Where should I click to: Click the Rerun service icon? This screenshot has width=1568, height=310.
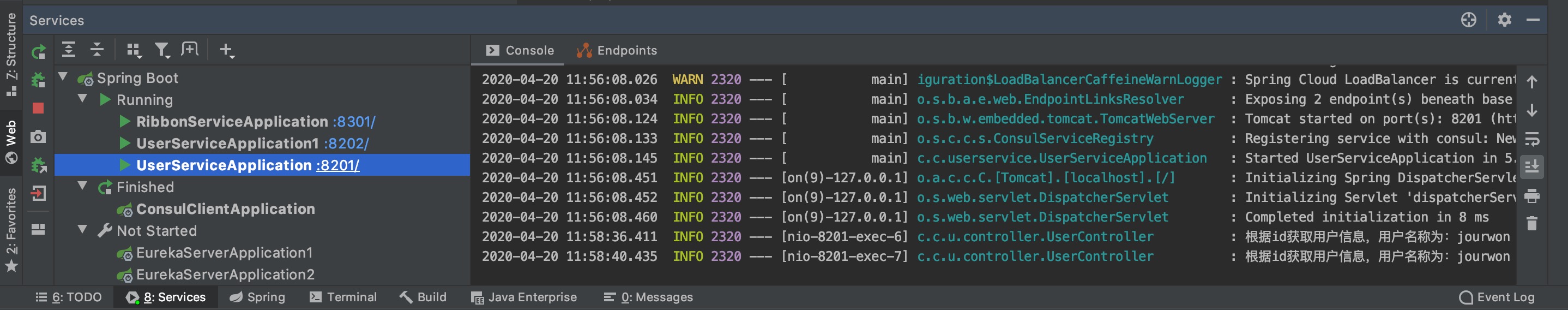point(38,52)
